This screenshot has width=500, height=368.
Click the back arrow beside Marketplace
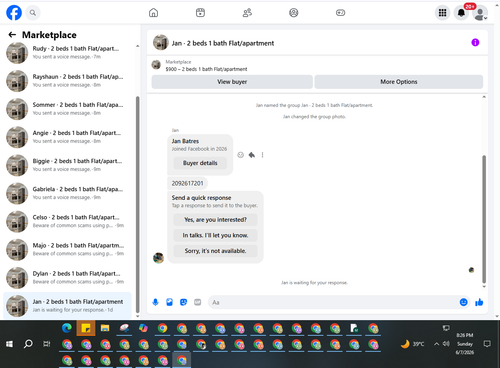coord(12,35)
